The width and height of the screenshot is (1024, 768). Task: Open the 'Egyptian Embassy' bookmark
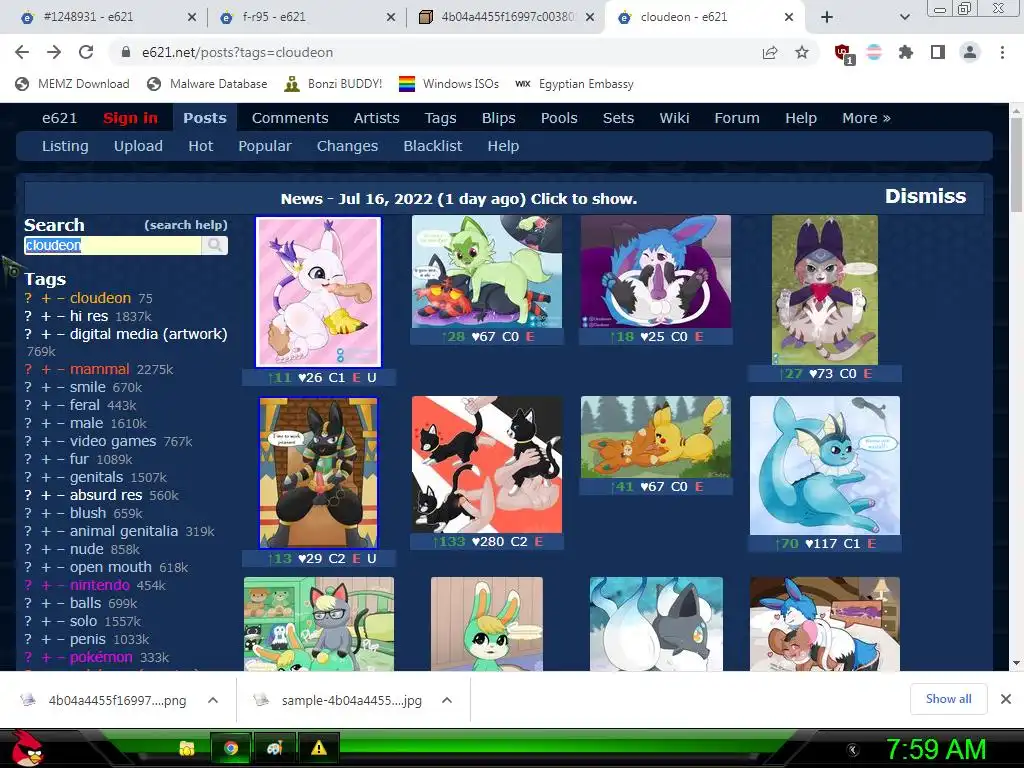574,84
